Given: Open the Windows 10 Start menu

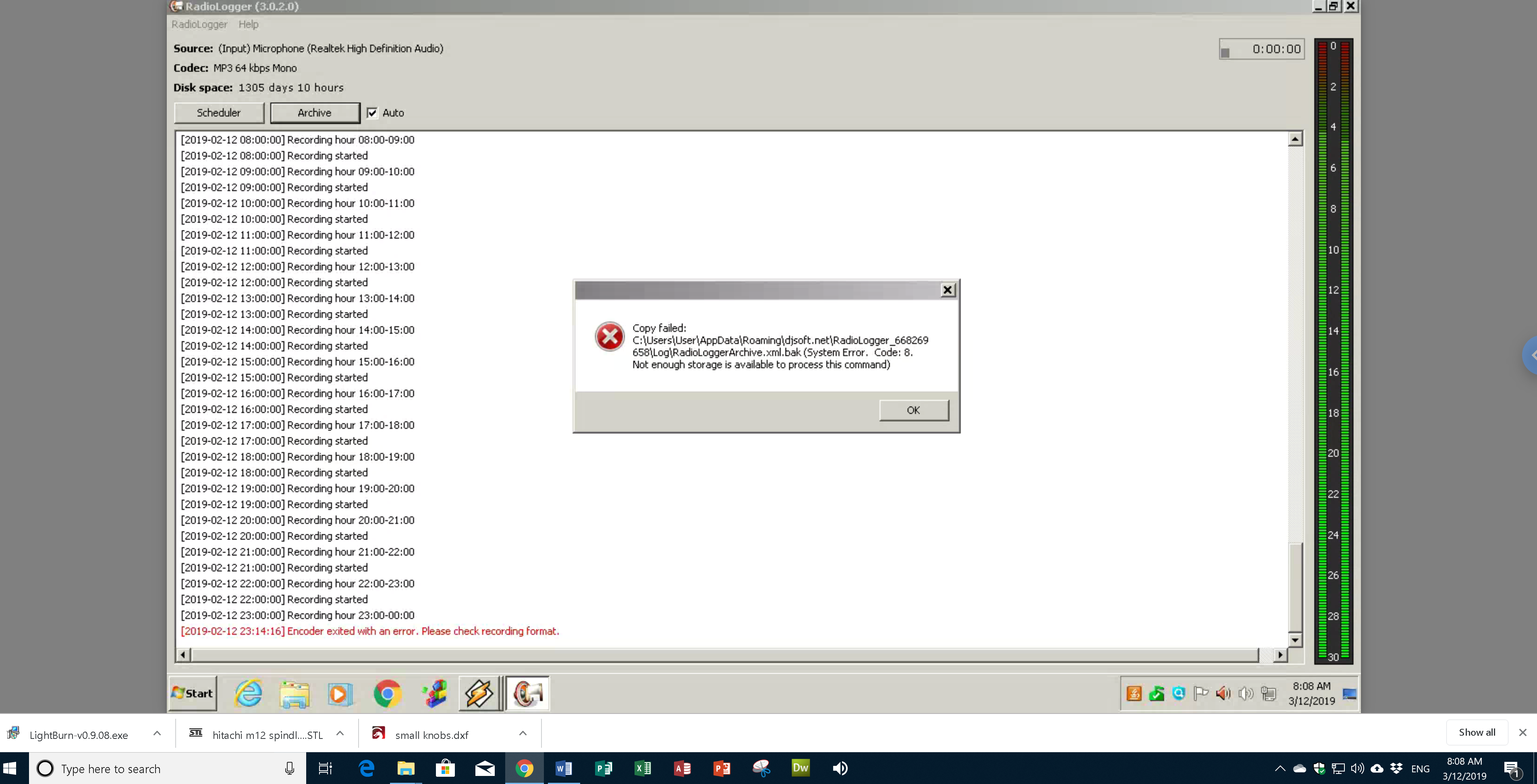Looking at the screenshot, I should point(10,769).
